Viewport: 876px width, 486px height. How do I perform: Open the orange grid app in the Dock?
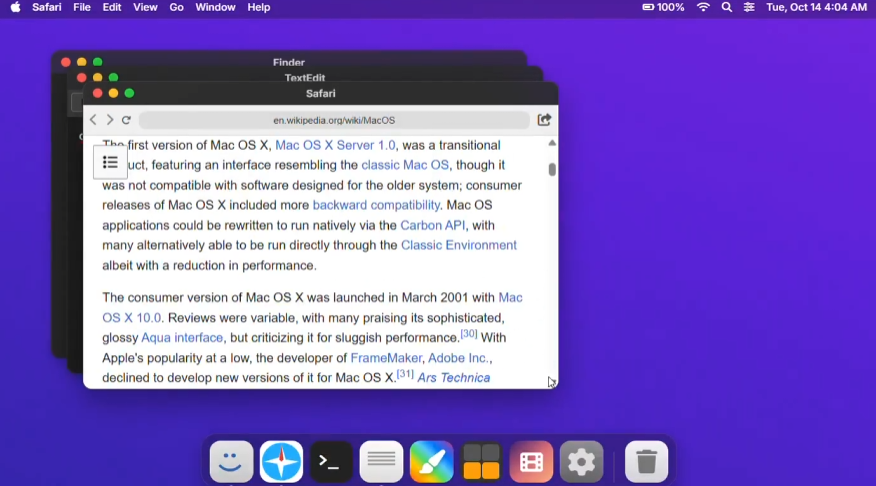(482, 461)
